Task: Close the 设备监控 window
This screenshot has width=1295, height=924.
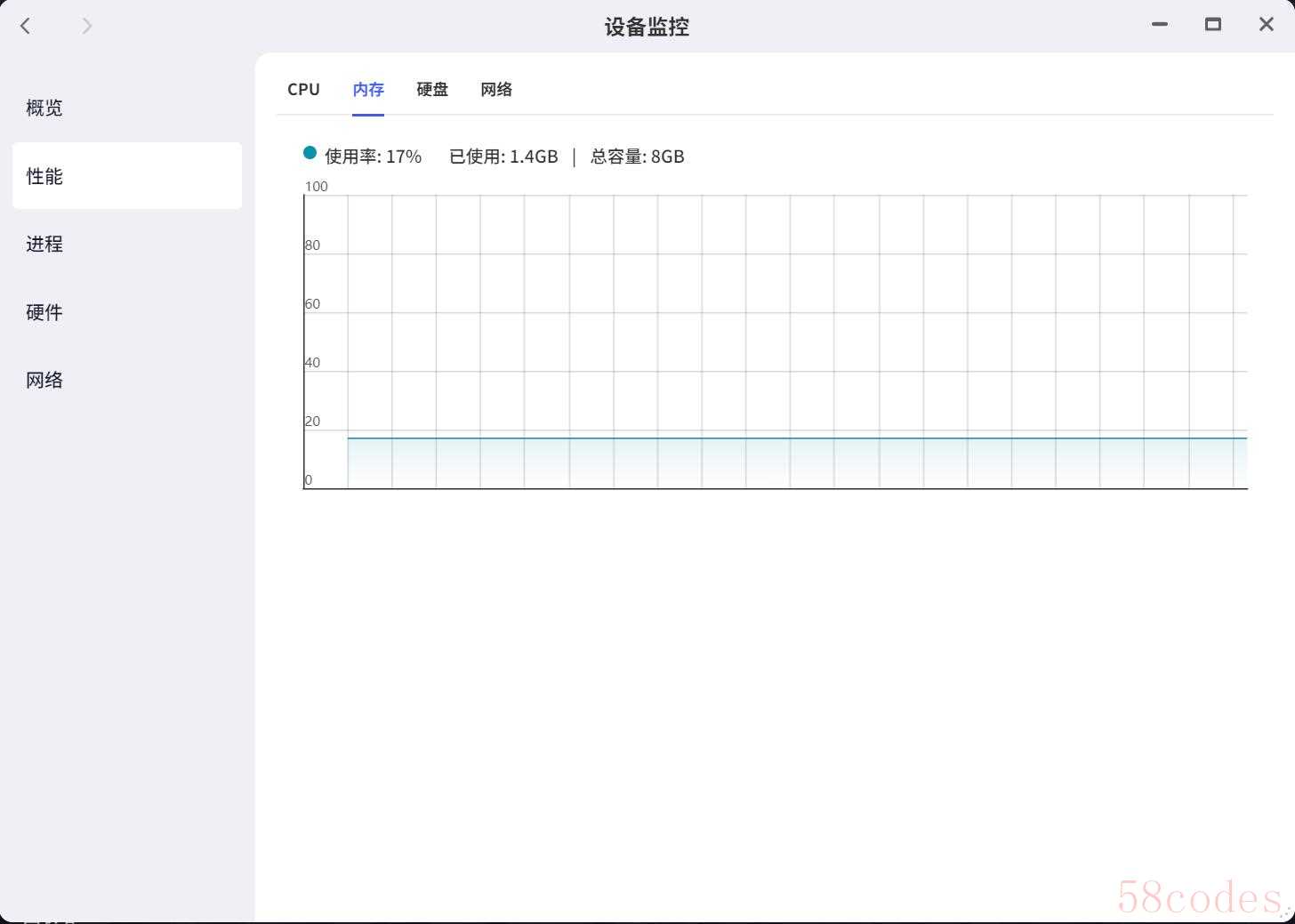Action: tap(1267, 25)
